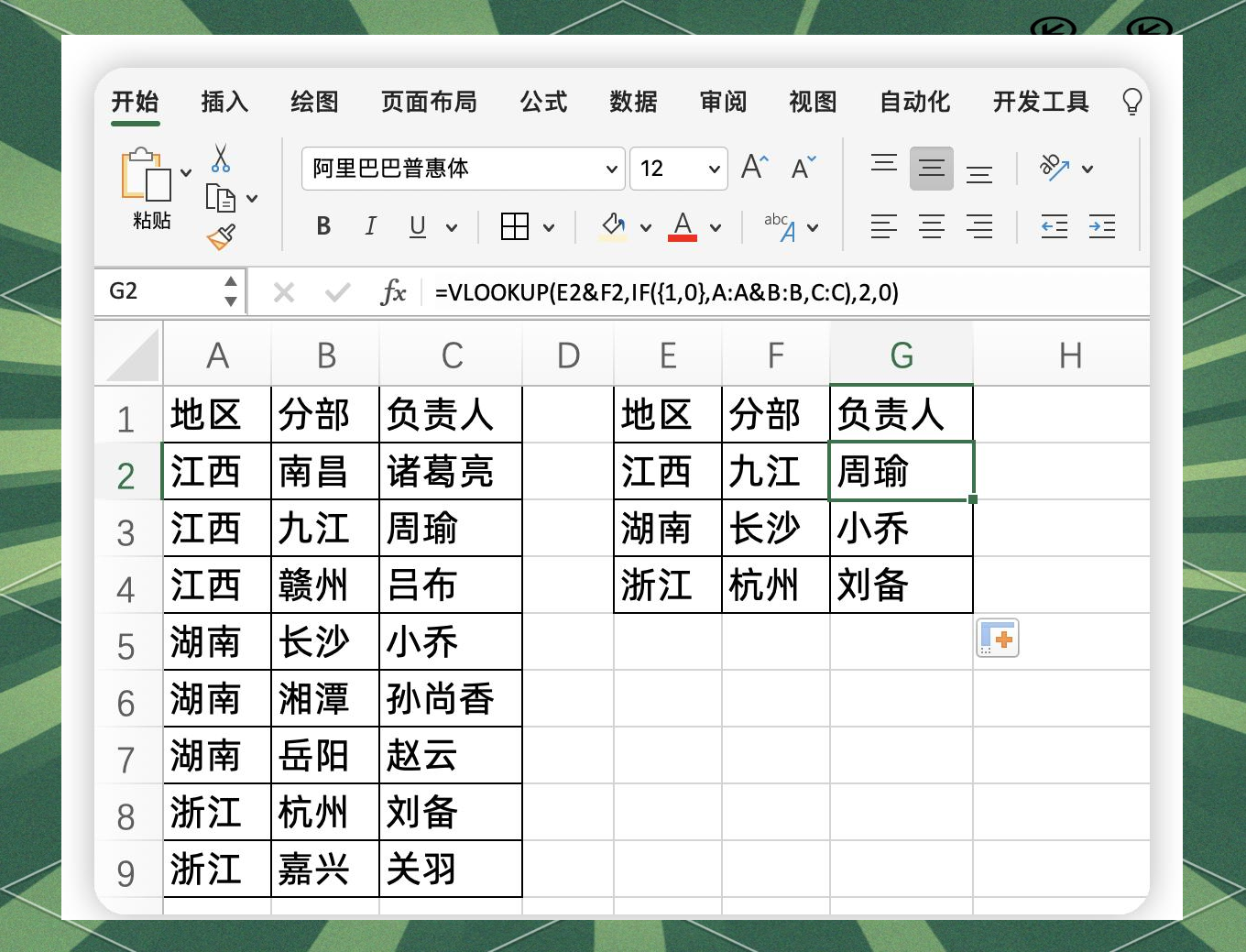This screenshot has width=1246, height=952.
Task: Click the formula bar VLOOKUP text
Action: tap(667, 292)
